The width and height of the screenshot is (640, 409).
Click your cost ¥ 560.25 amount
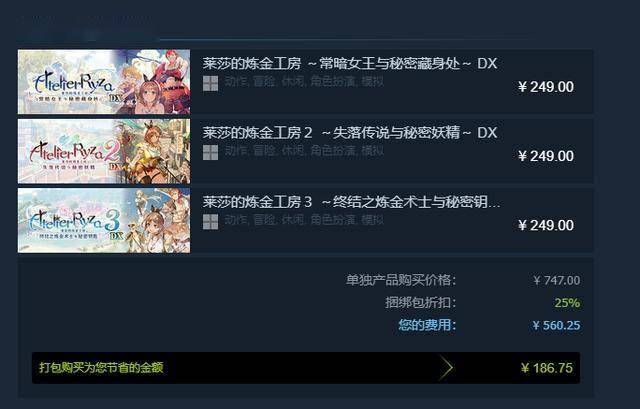556,325
